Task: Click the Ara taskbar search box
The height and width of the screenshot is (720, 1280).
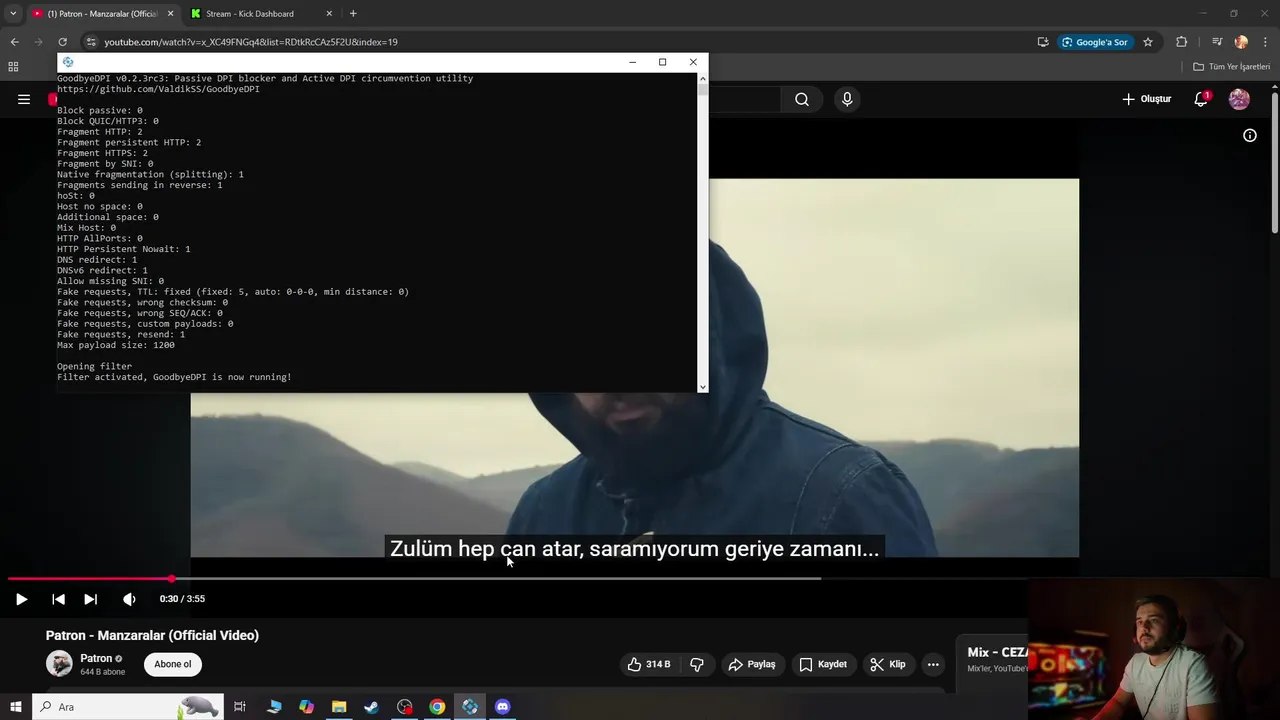Action: point(127,707)
